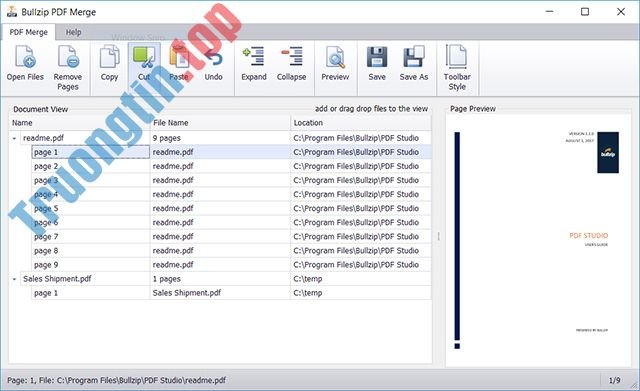
Task: Click the Expand tree icon
Action: point(253,56)
